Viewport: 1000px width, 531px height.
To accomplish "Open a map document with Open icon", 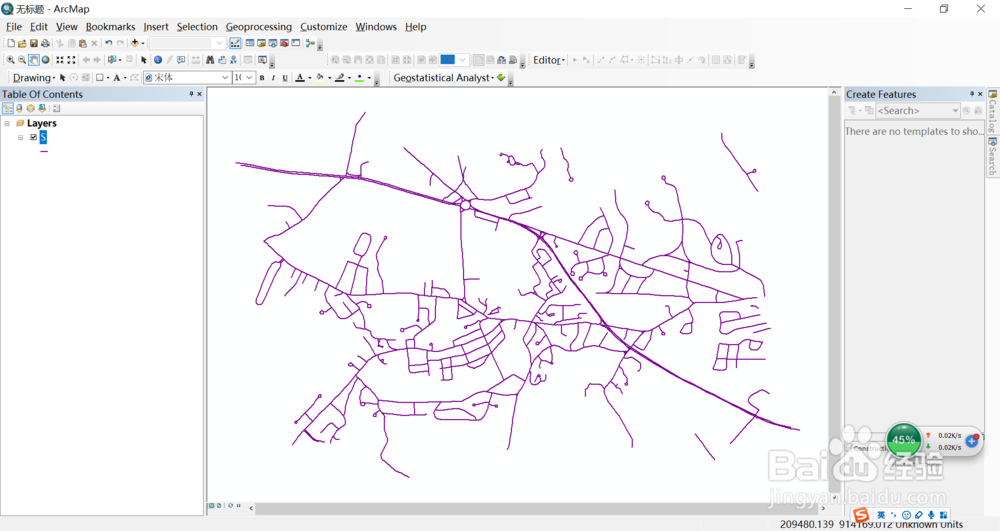I will click(22, 43).
